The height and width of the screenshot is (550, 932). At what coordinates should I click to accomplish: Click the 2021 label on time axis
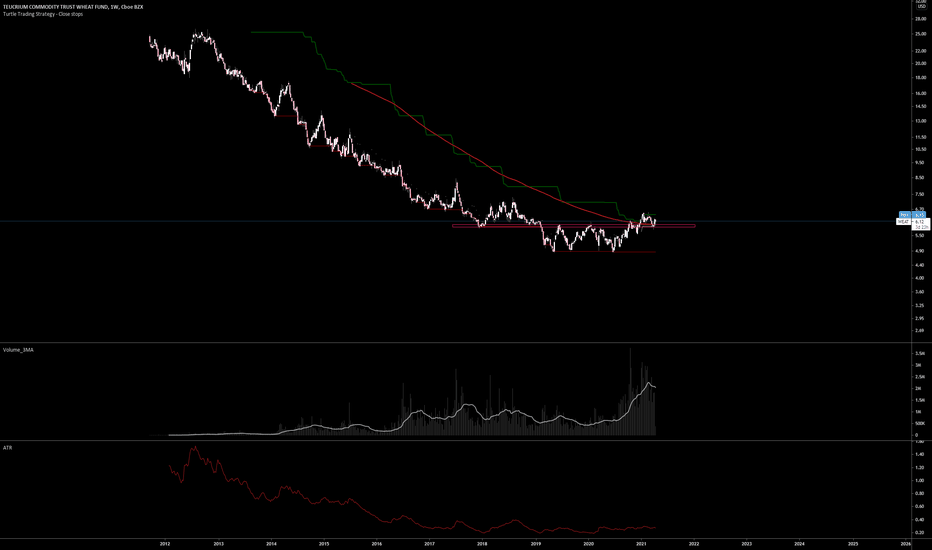[641, 543]
